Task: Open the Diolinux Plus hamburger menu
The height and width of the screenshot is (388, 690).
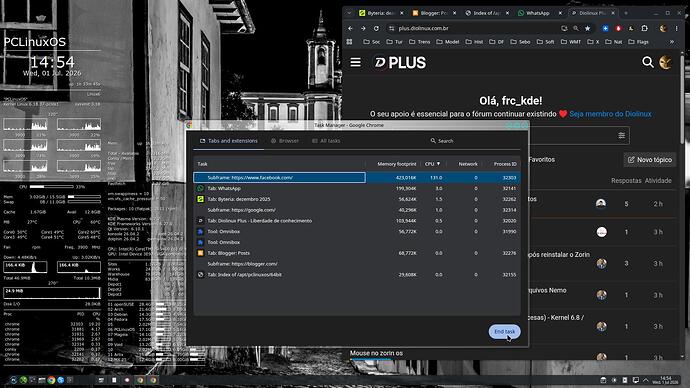Action: 356,62
